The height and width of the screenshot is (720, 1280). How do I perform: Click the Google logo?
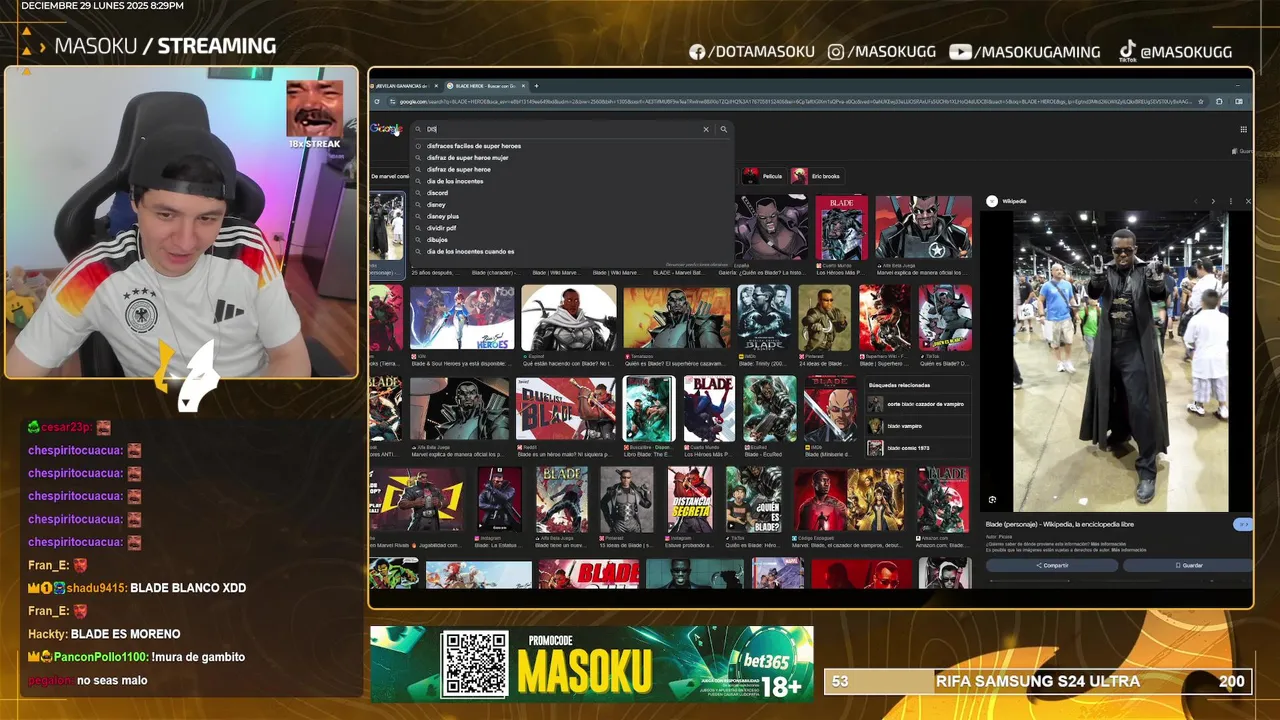tap(385, 129)
